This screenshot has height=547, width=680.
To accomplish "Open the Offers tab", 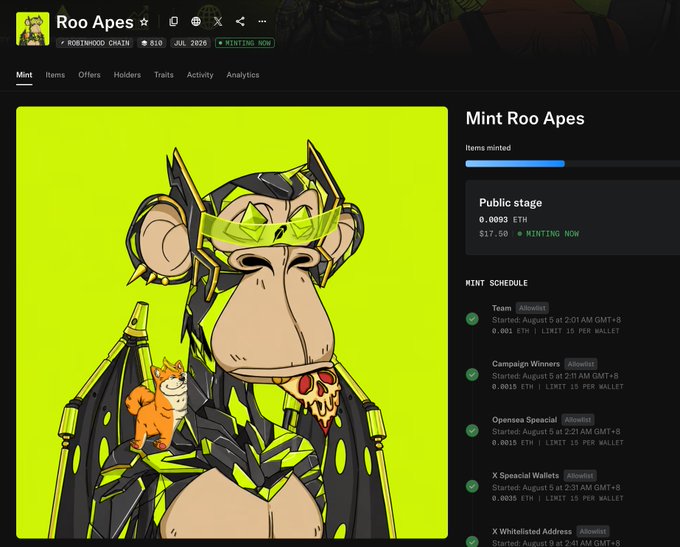I will (89, 75).
